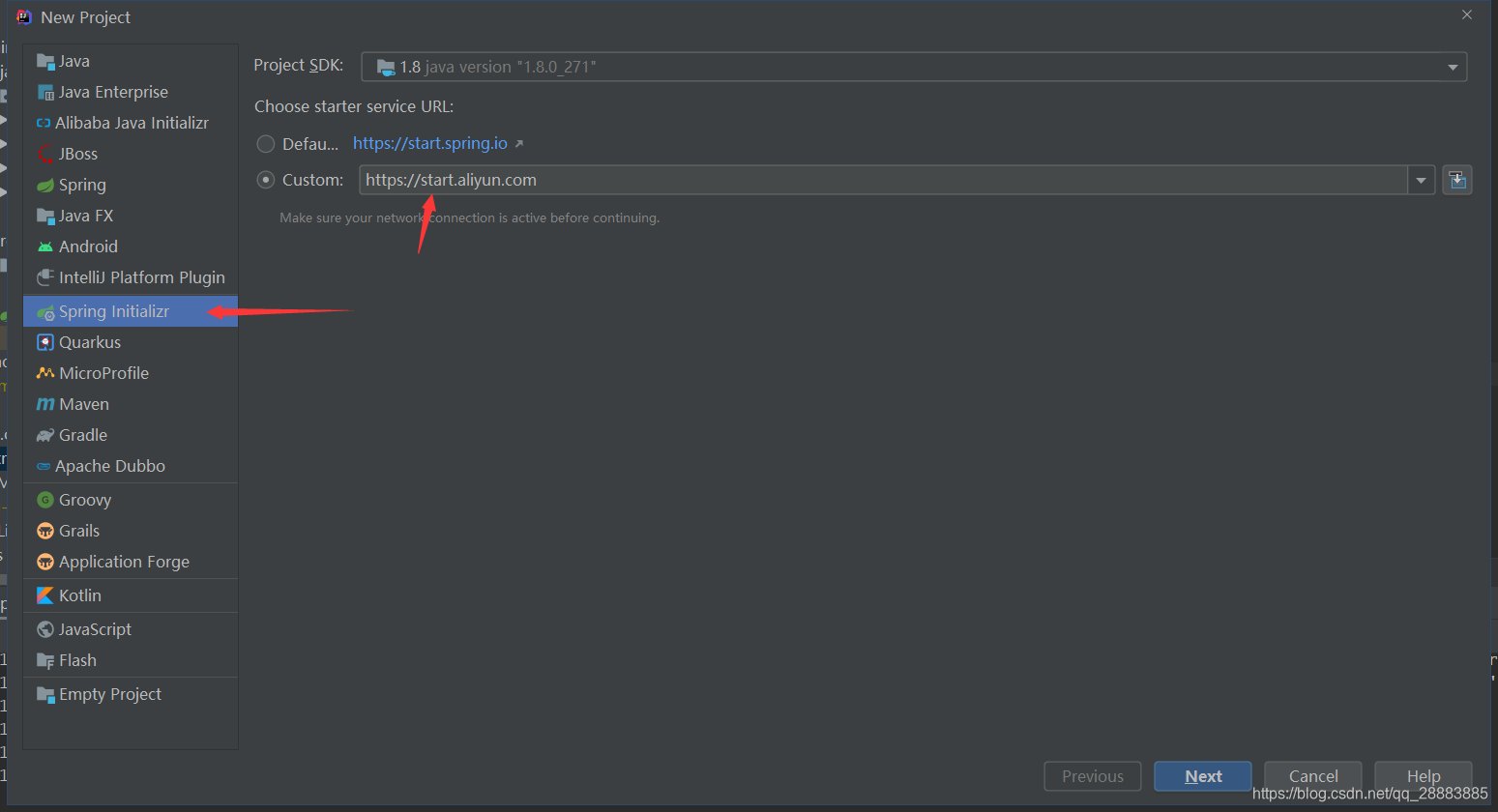The height and width of the screenshot is (812, 1498).
Task: Click the MicroProfile icon
Action: click(x=45, y=373)
